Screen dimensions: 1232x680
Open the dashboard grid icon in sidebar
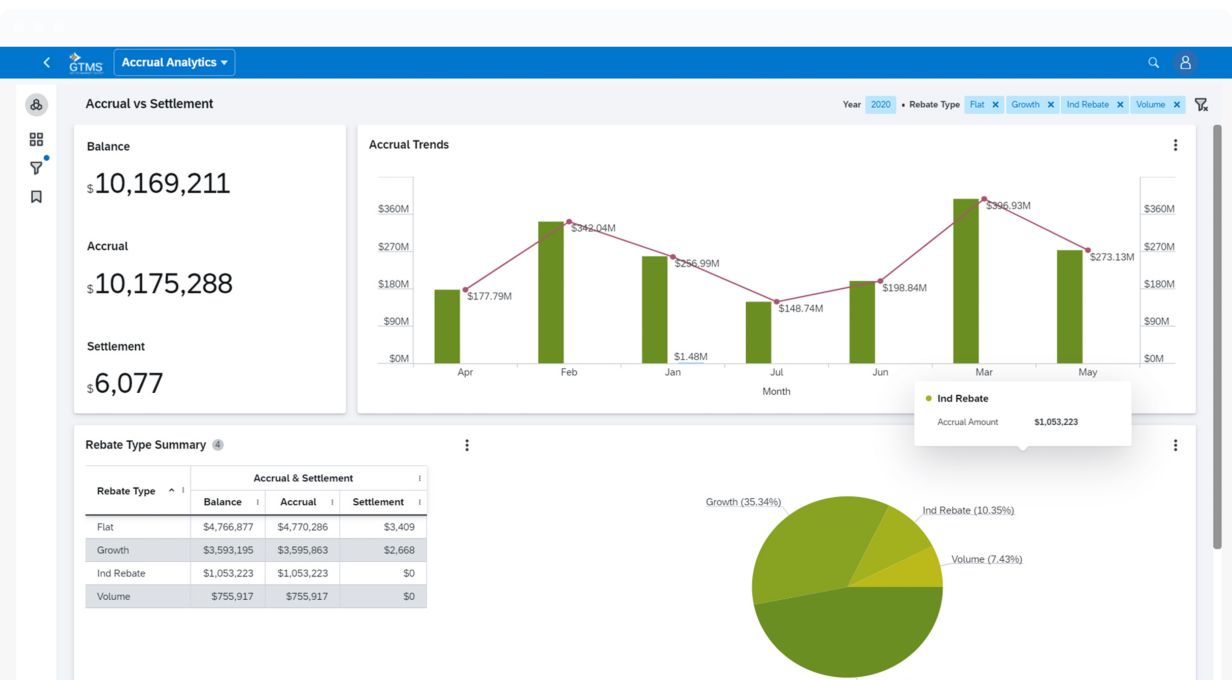[36, 140]
